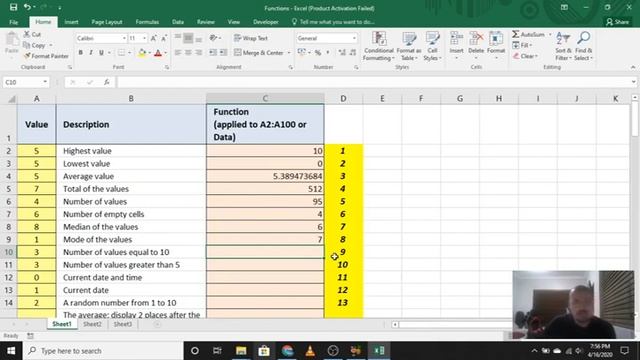Switch to the Data tab
This screenshot has height=360, width=640.
click(x=178, y=22)
